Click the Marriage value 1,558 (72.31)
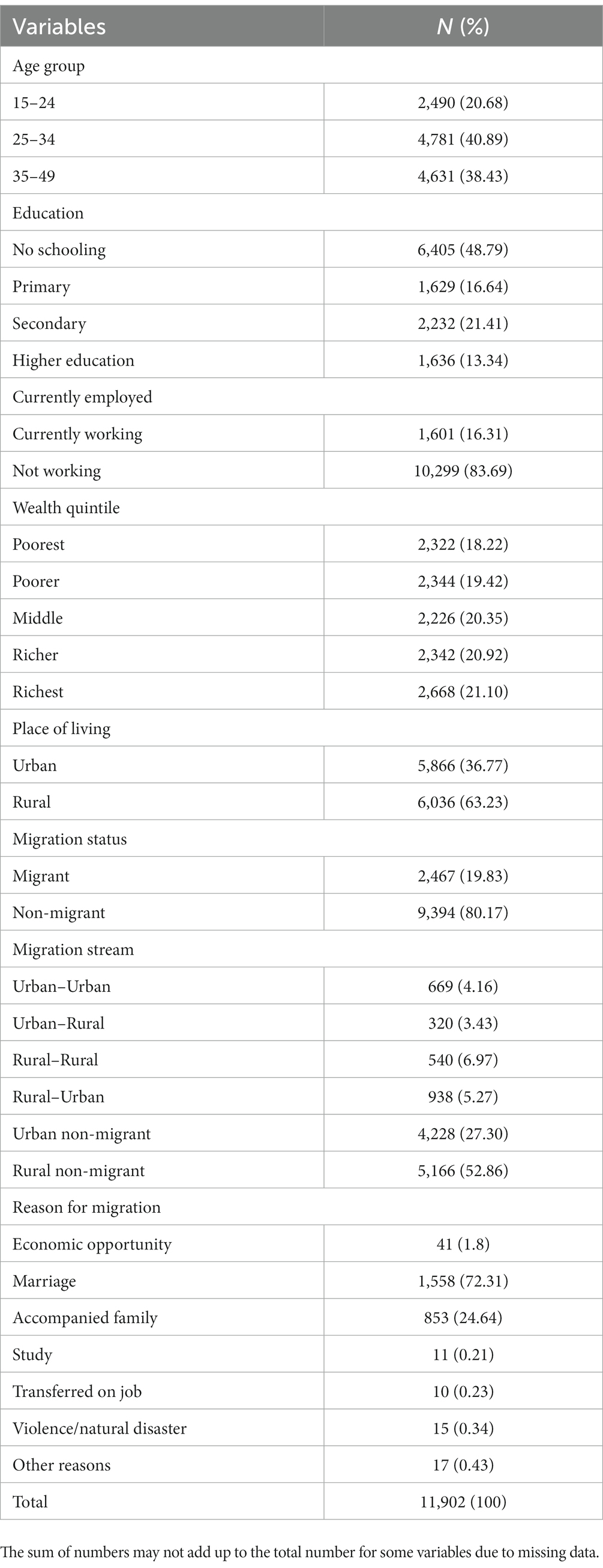Screen dimensions: 603x1568 (463, 1281)
